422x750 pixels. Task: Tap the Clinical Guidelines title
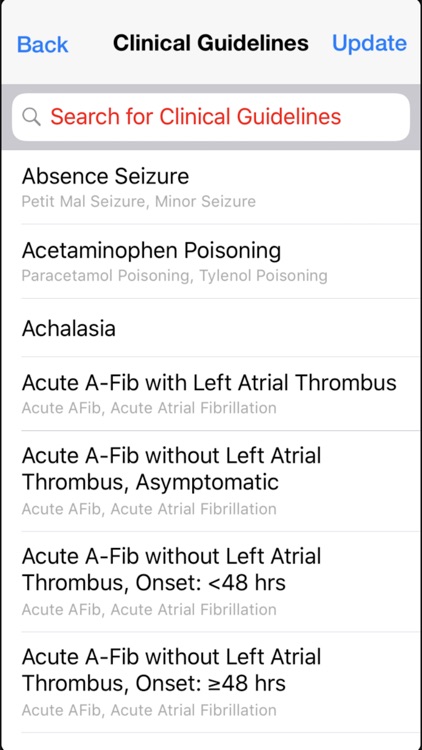point(211,44)
